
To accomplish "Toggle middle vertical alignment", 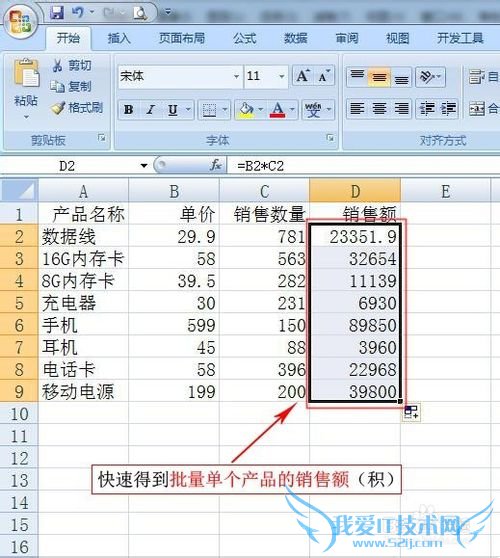I will point(379,76).
